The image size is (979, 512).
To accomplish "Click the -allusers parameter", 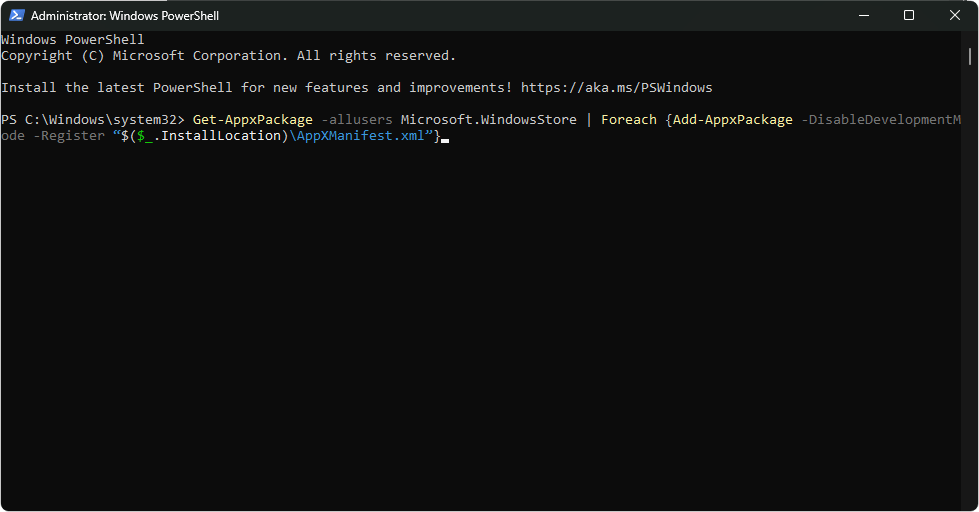I will click(x=357, y=120).
